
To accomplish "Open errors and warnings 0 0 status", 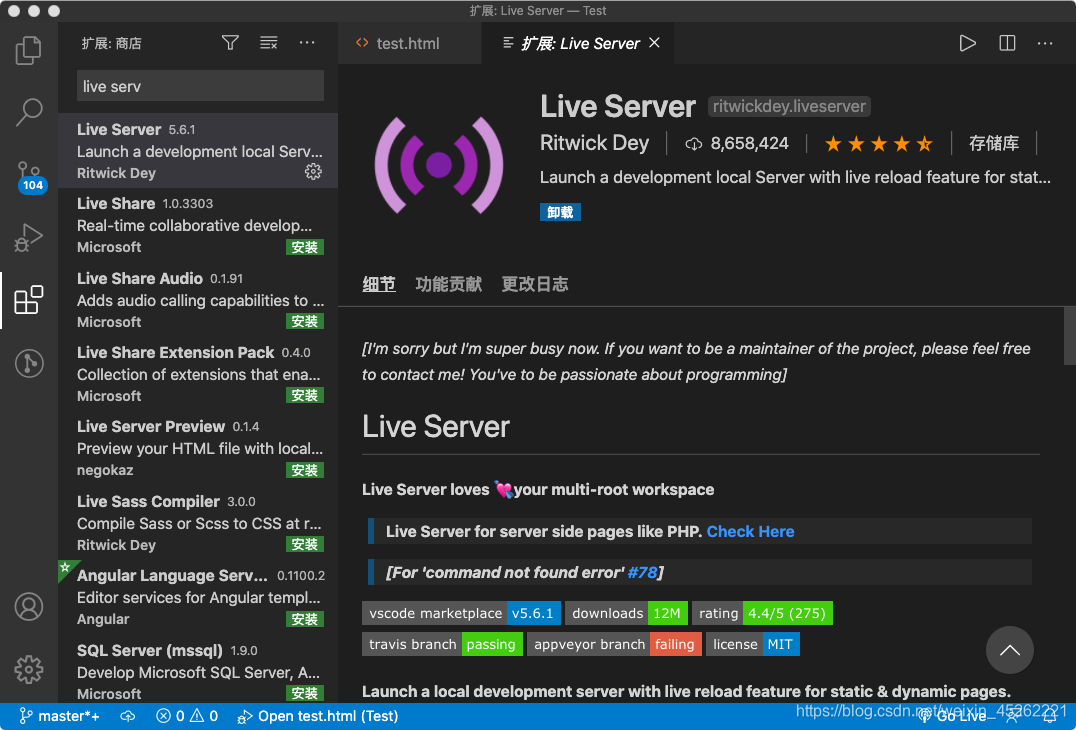I will pyautogui.click(x=187, y=716).
